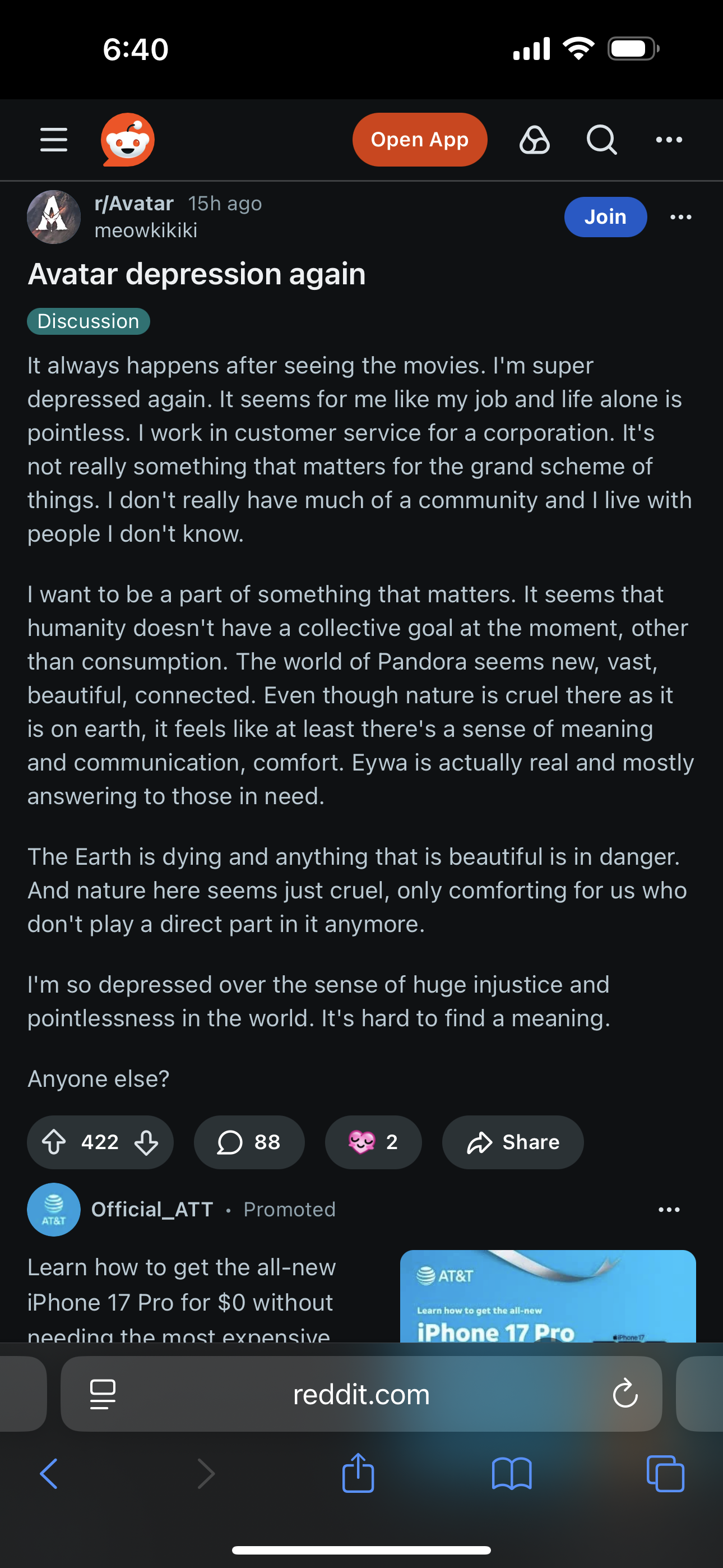Open the hamburger navigation menu
The height and width of the screenshot is (1568, 723).
(54, 140)
